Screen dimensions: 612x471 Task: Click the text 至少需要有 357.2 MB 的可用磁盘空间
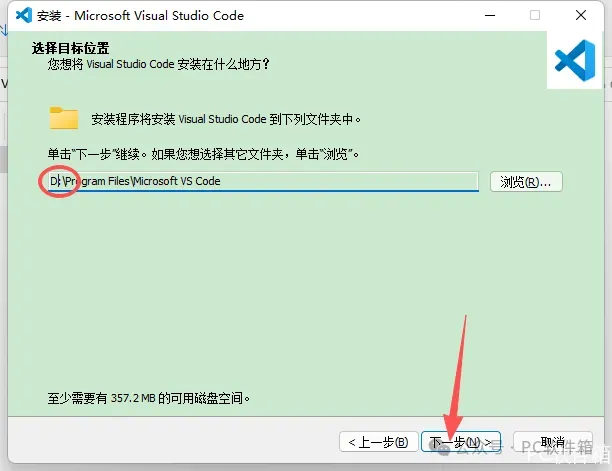coord(149,398)
